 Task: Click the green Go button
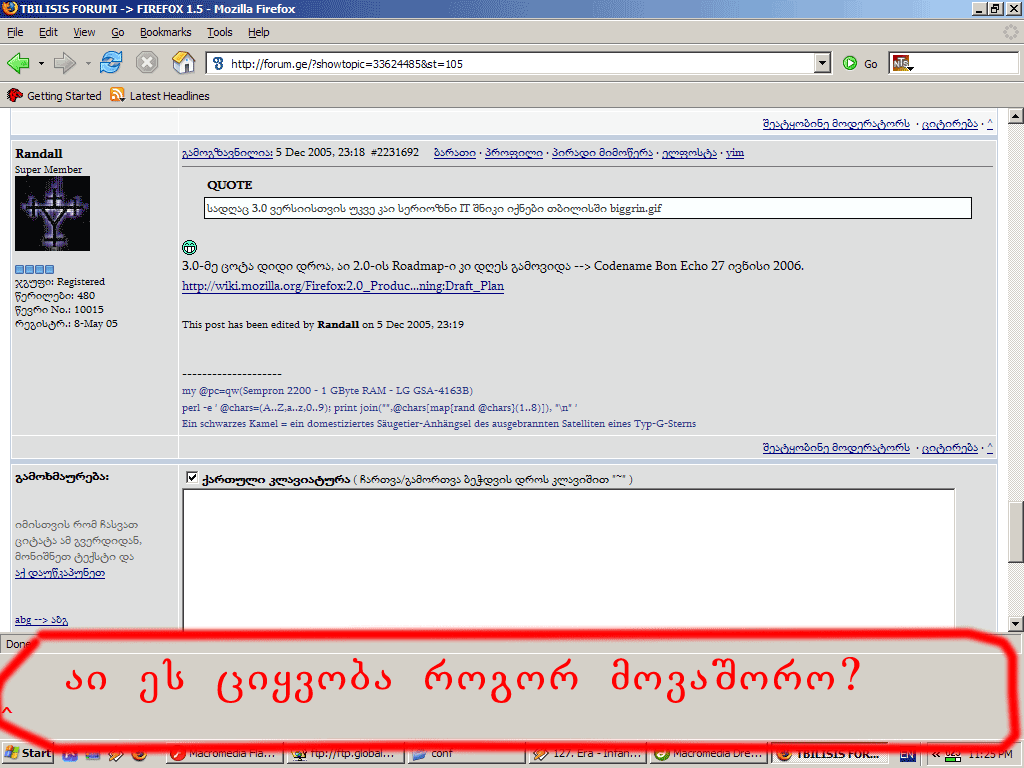[x=860, y=63]
